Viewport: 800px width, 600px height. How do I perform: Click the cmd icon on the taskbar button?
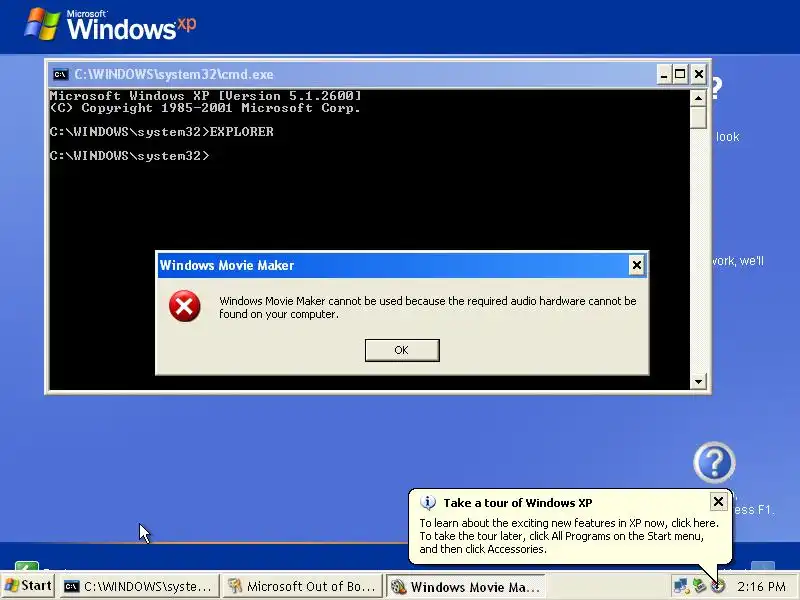click(x=71, y=587)
